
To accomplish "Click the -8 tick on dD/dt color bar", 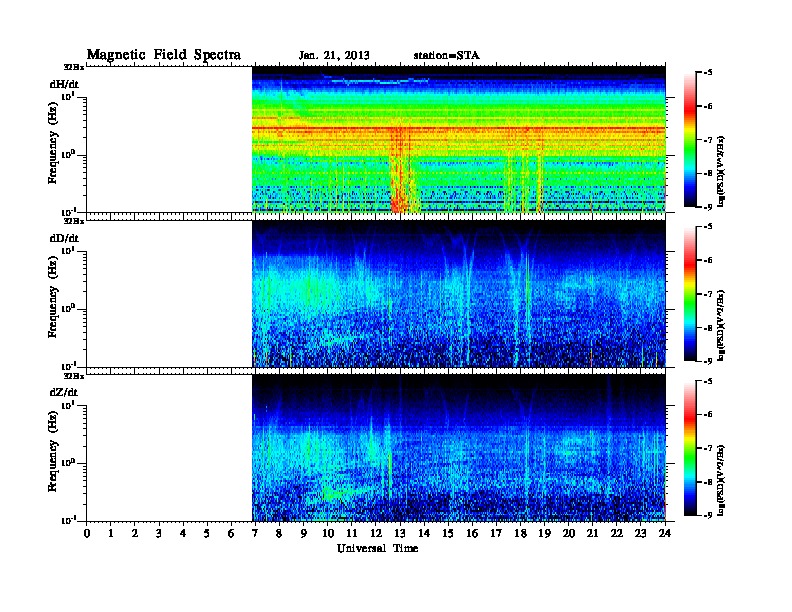I will 708,328.
